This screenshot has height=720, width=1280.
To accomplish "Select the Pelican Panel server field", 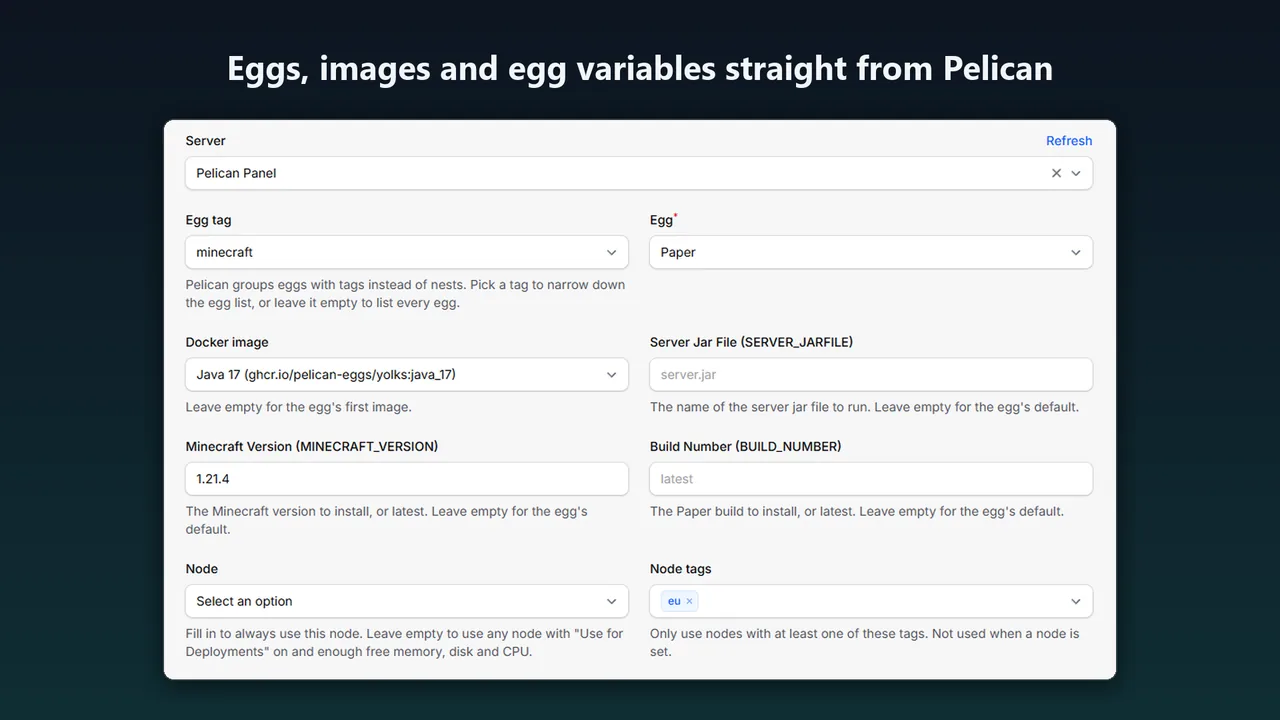I will pos(639,173).
